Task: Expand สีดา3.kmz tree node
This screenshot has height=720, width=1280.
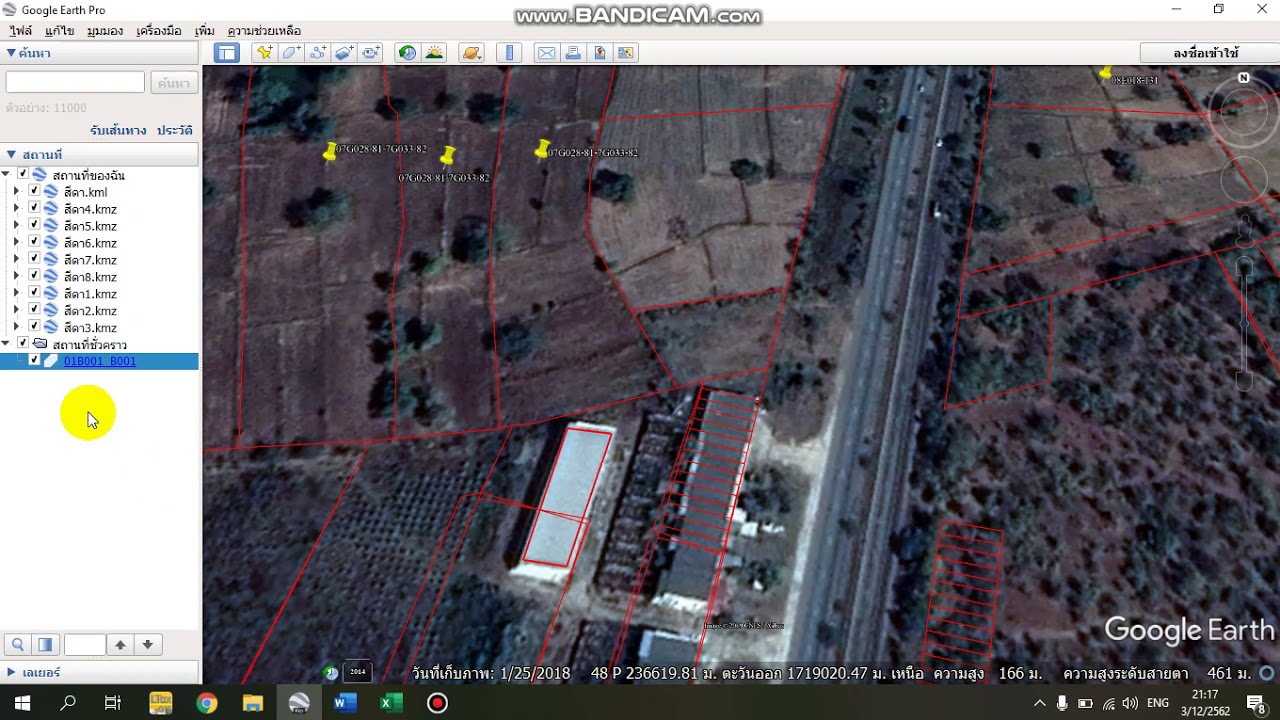Action: pos(15,328)
